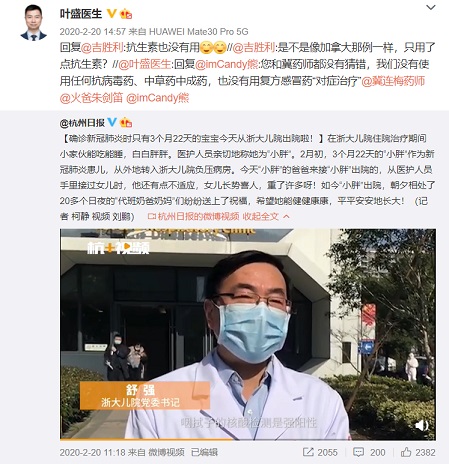Open the @imCandy熊 mention on last line
The image size is (449, 464).
click(158, 98)
